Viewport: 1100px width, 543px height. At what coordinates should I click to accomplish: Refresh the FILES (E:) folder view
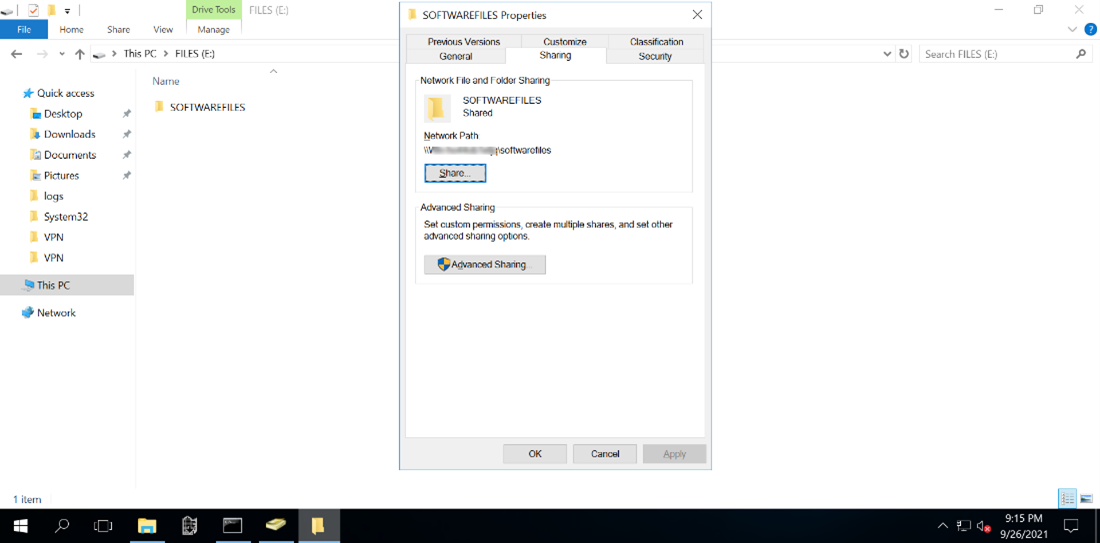[x=904, y=54]
